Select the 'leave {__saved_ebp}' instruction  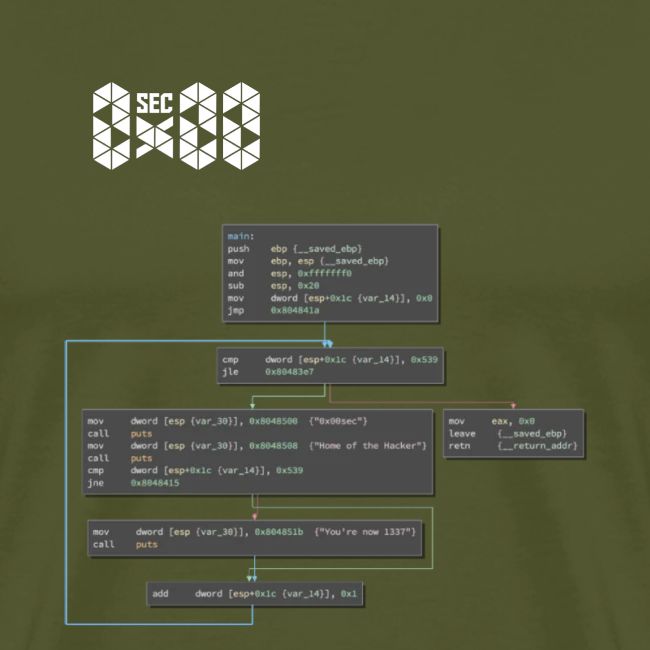(x=507, y=434)
